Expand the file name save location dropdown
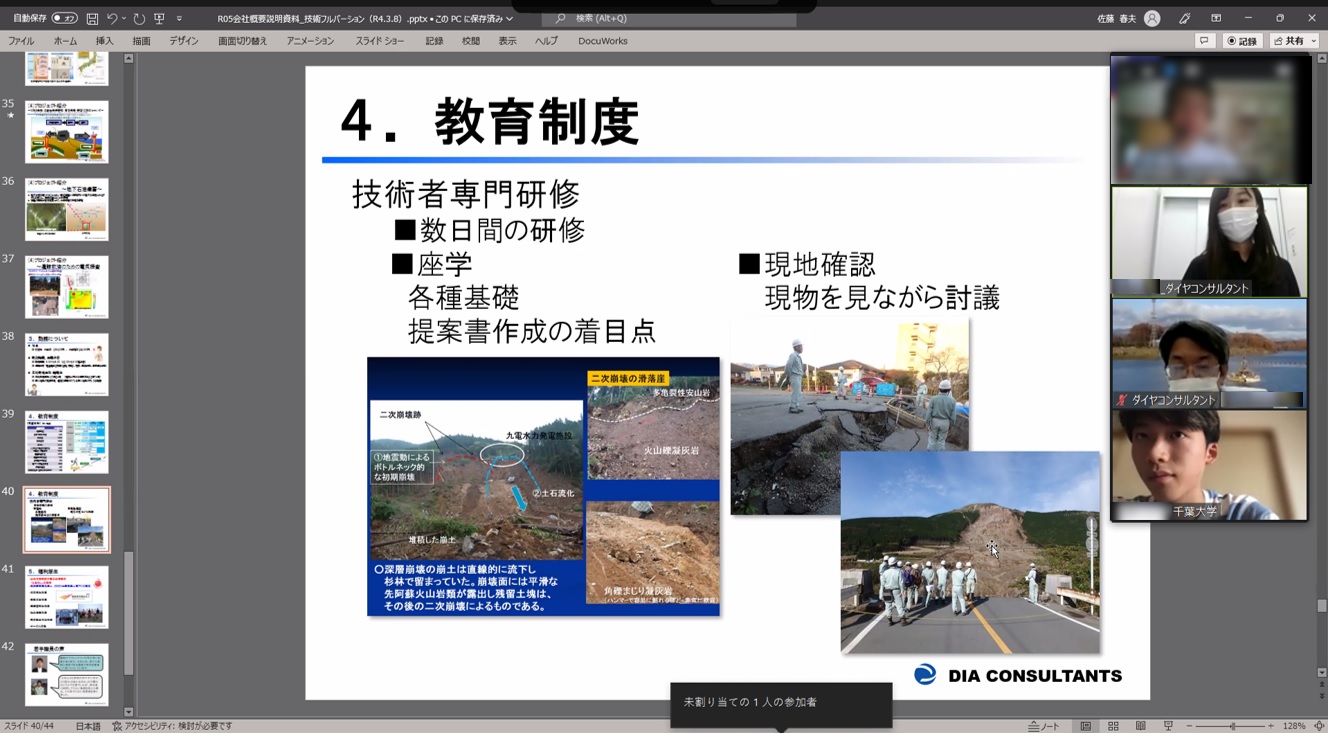The image size is (1328, 733). (x=509, y=18)
